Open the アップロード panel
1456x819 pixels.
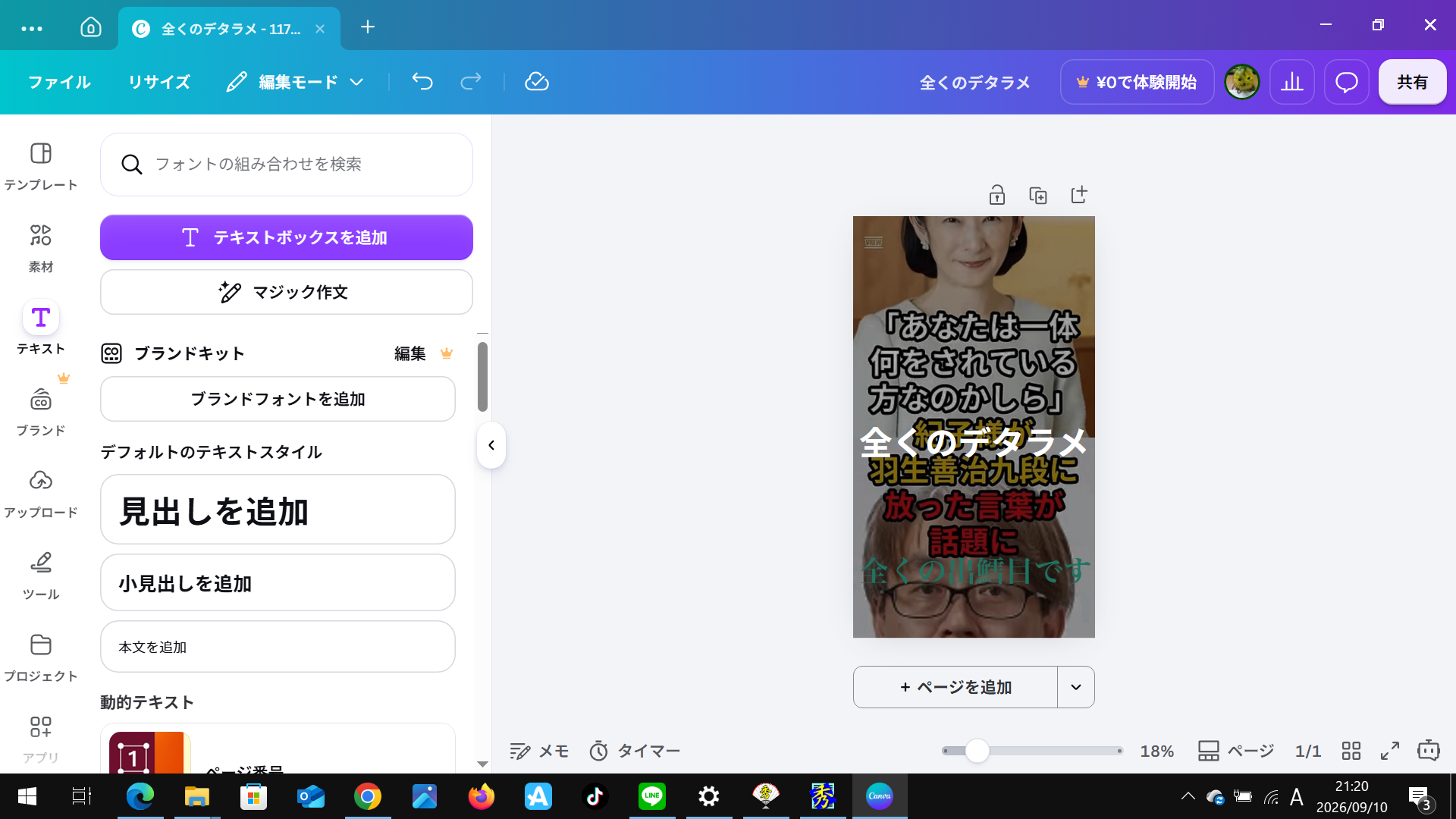click(41, 494)
